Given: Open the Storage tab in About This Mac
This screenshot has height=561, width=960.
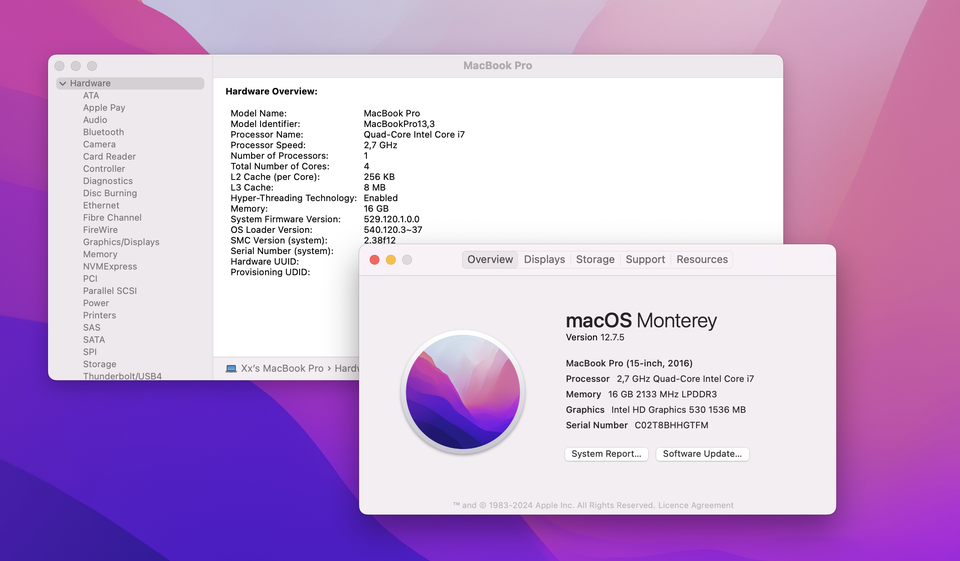Looking at the screenshot, I should click(595, 260).
